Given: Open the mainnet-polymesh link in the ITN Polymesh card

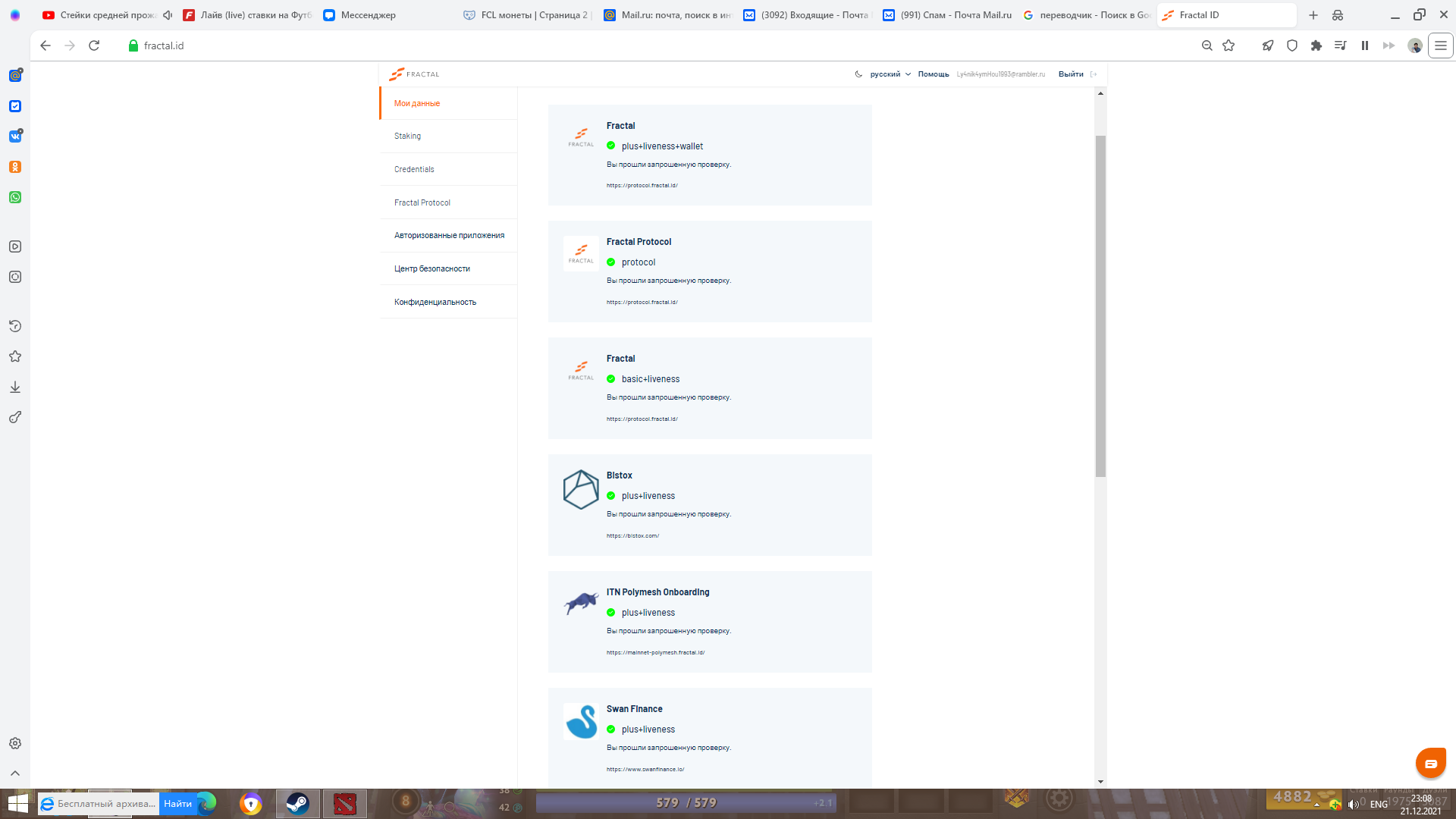Looking at the screenshot, I should click(655, 653).
